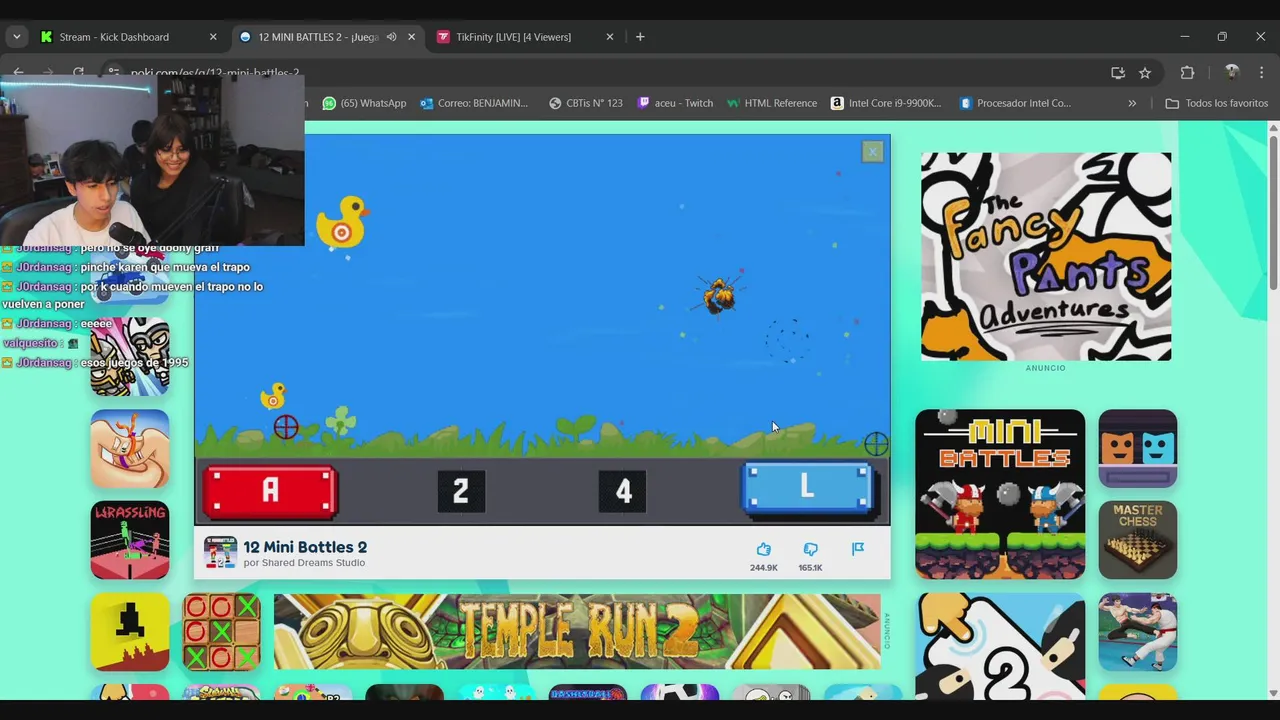Open the Procesador Intel Co... bookmark
The width and height of the screenshot is (1280, 720).
tap(1015, 103)
